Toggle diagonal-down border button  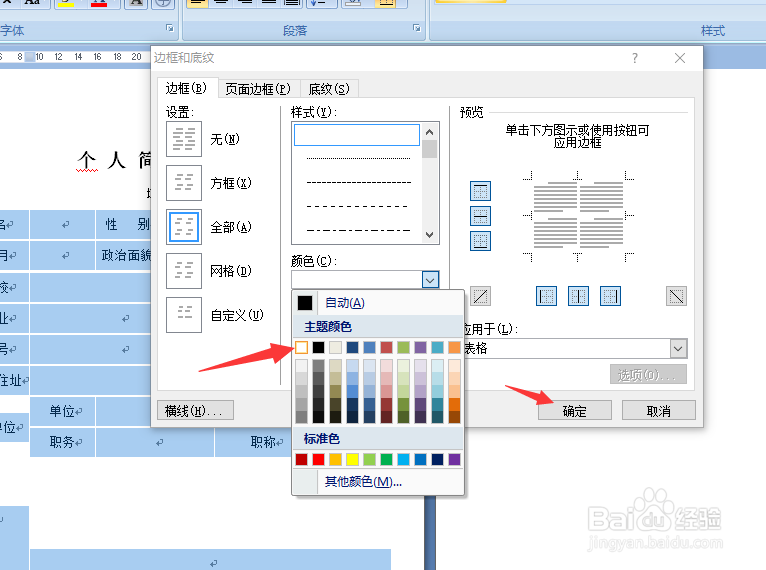click(x=677, y=296)
